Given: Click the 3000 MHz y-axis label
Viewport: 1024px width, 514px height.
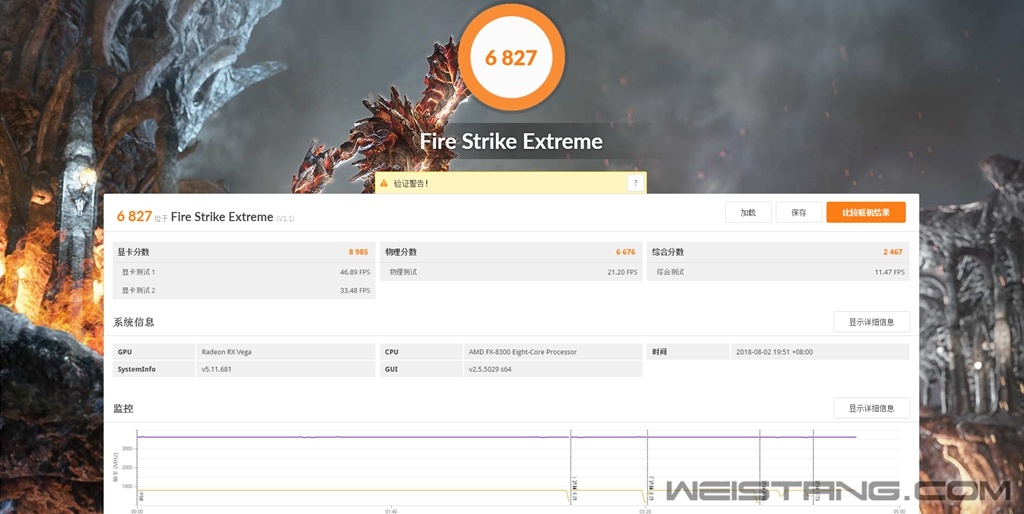Looking at the screenshot, I should 127,449.
